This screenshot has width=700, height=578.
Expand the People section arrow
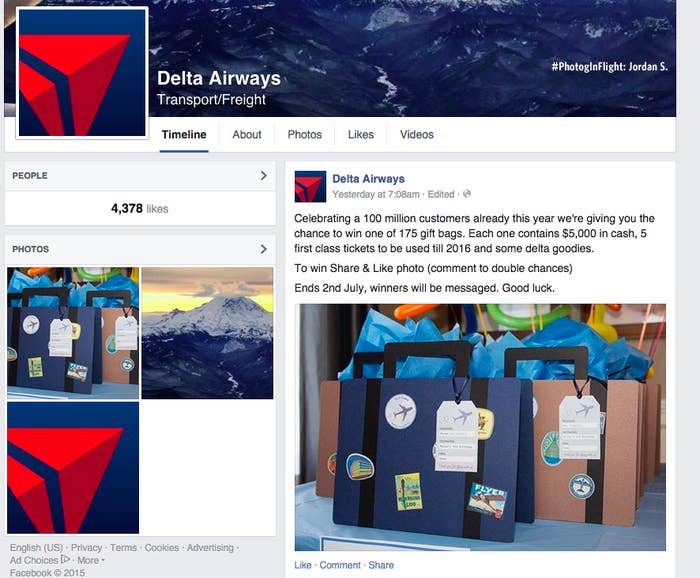tap(263, 175)
